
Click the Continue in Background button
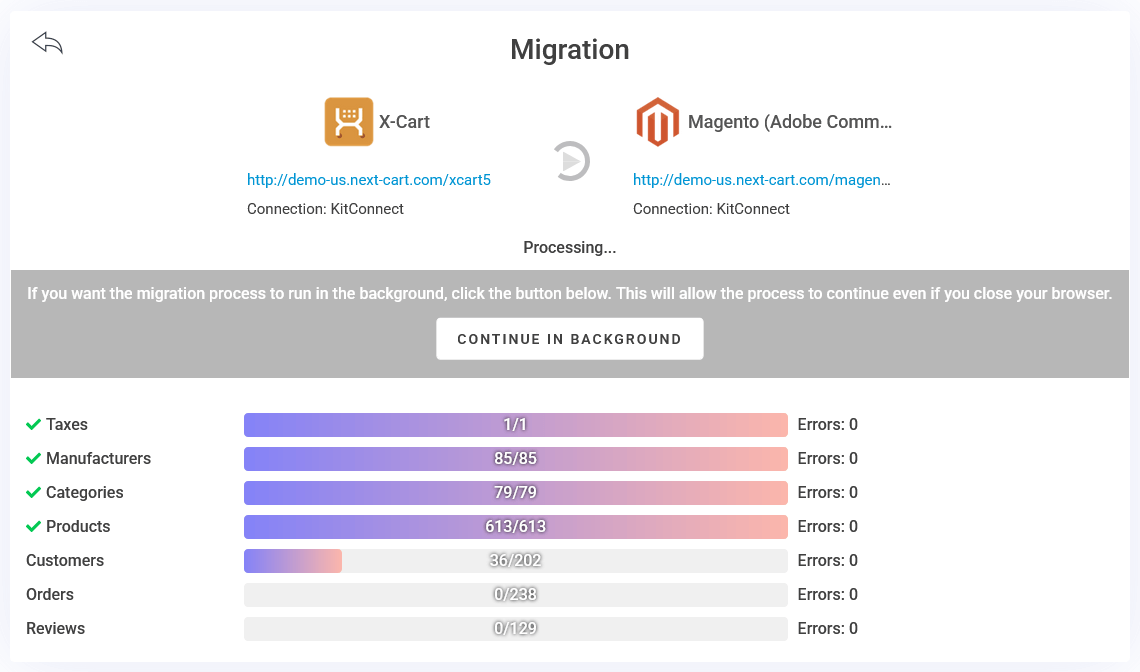pyautogui.click(x=569, y=339)
